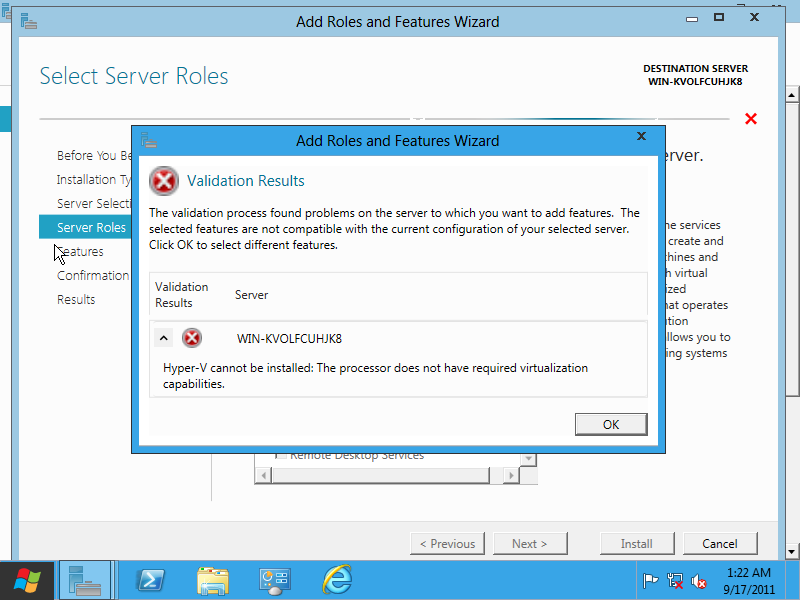Click the network status tray icon

(675, 580)
